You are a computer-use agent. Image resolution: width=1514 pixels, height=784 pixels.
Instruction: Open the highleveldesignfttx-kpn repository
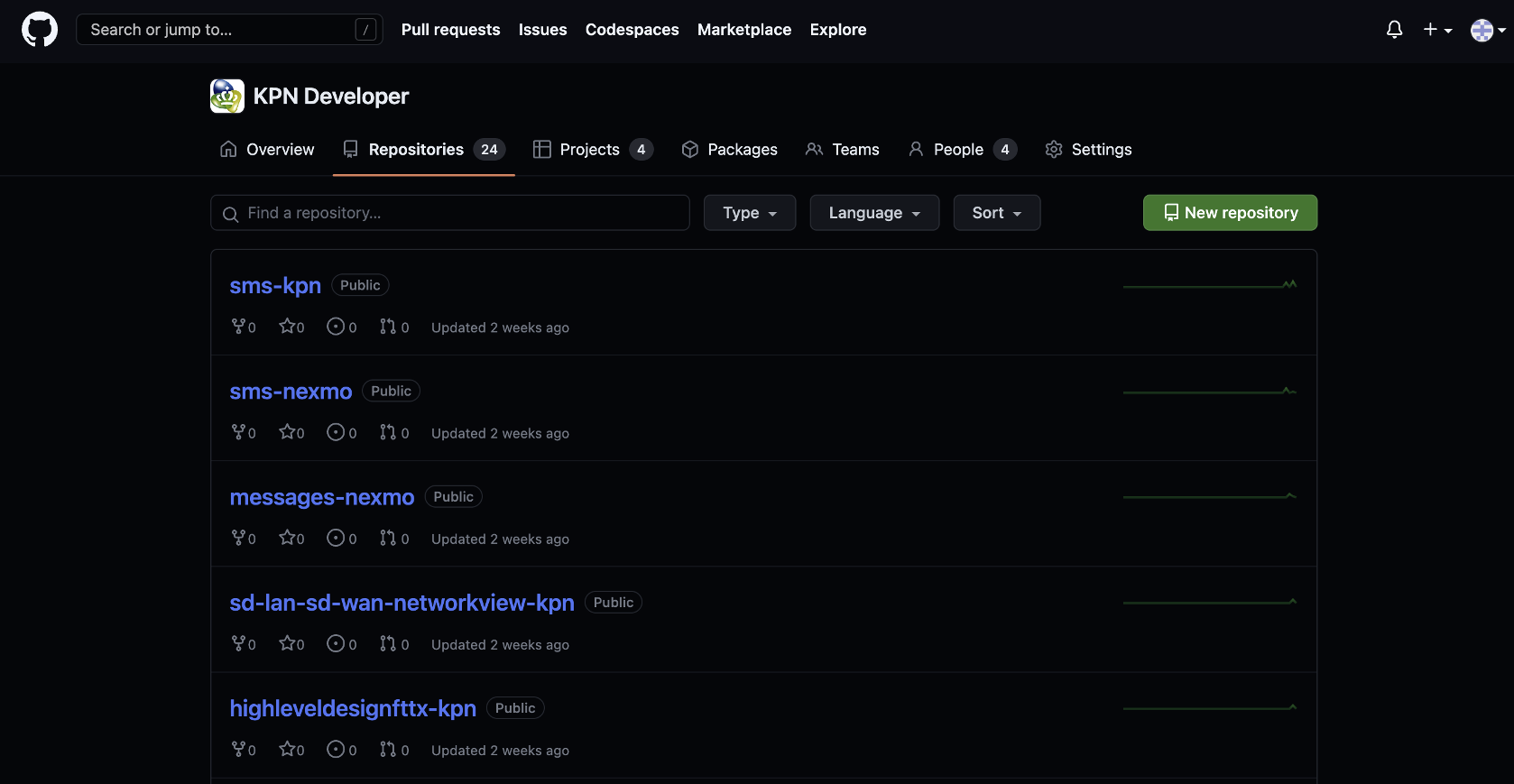coord(353,708)
